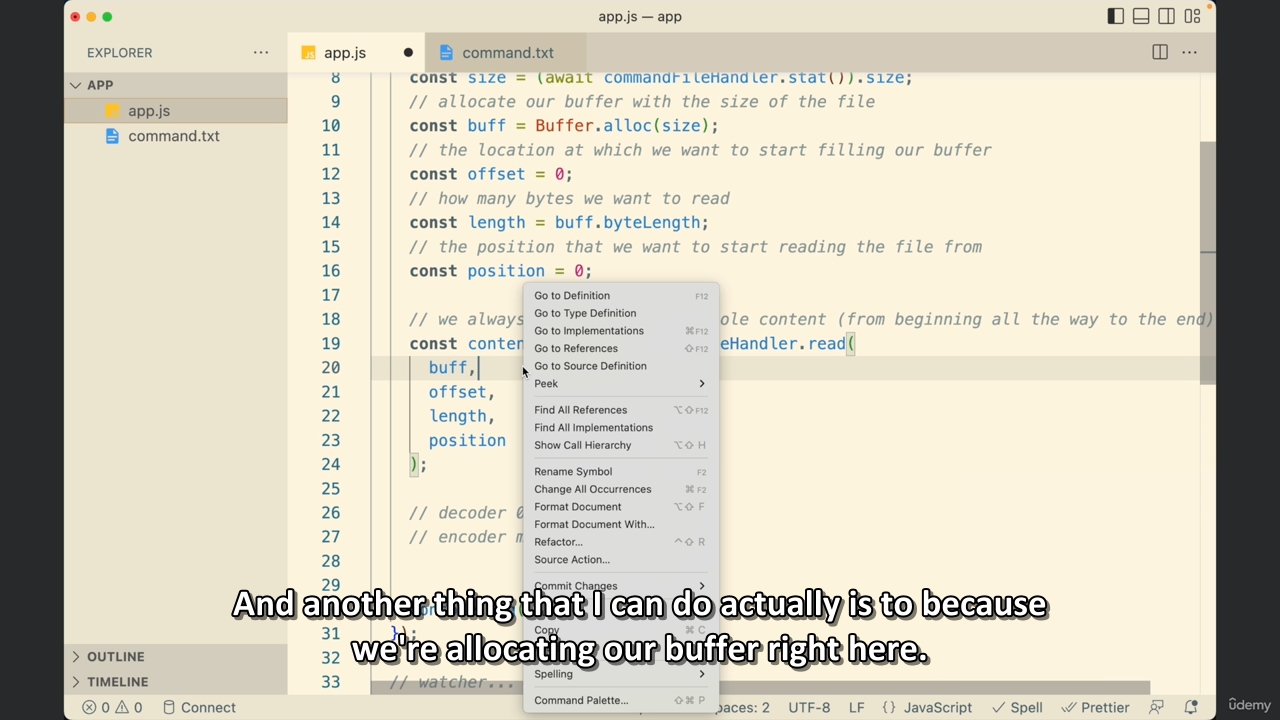Choose Go to References

pyautogui.click(x=620, y=349)
